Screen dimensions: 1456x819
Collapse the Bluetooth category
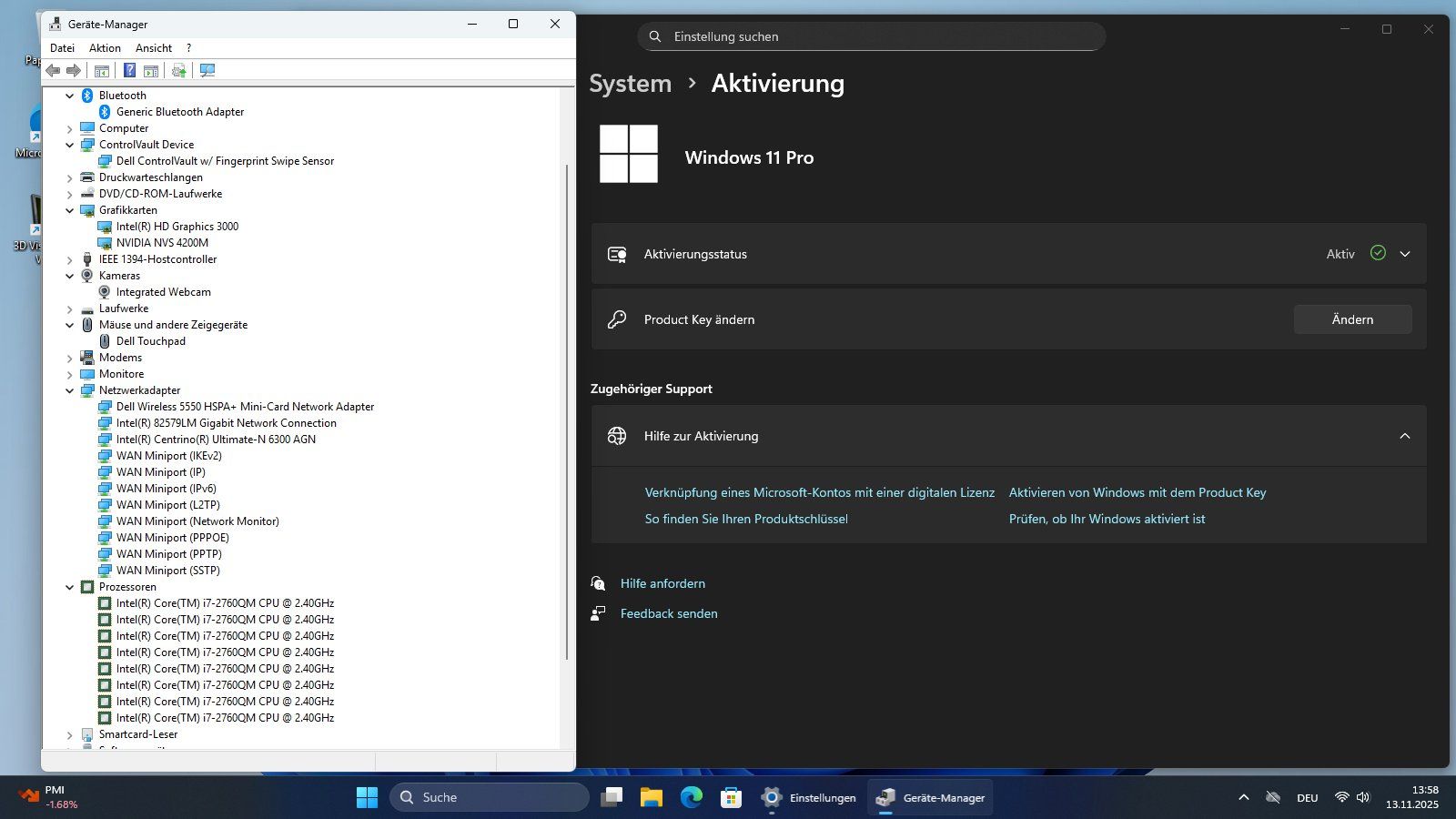tap(70, 96)
